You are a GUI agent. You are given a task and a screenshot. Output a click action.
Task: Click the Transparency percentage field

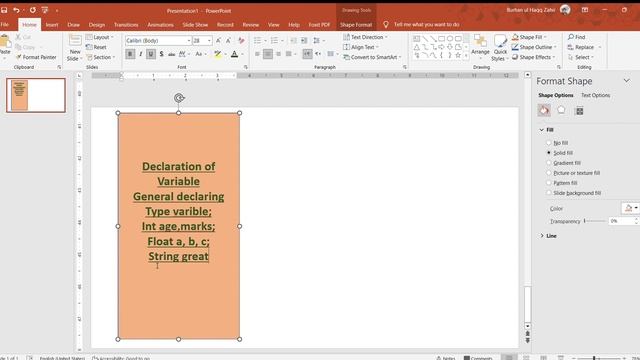click(622, 221)
